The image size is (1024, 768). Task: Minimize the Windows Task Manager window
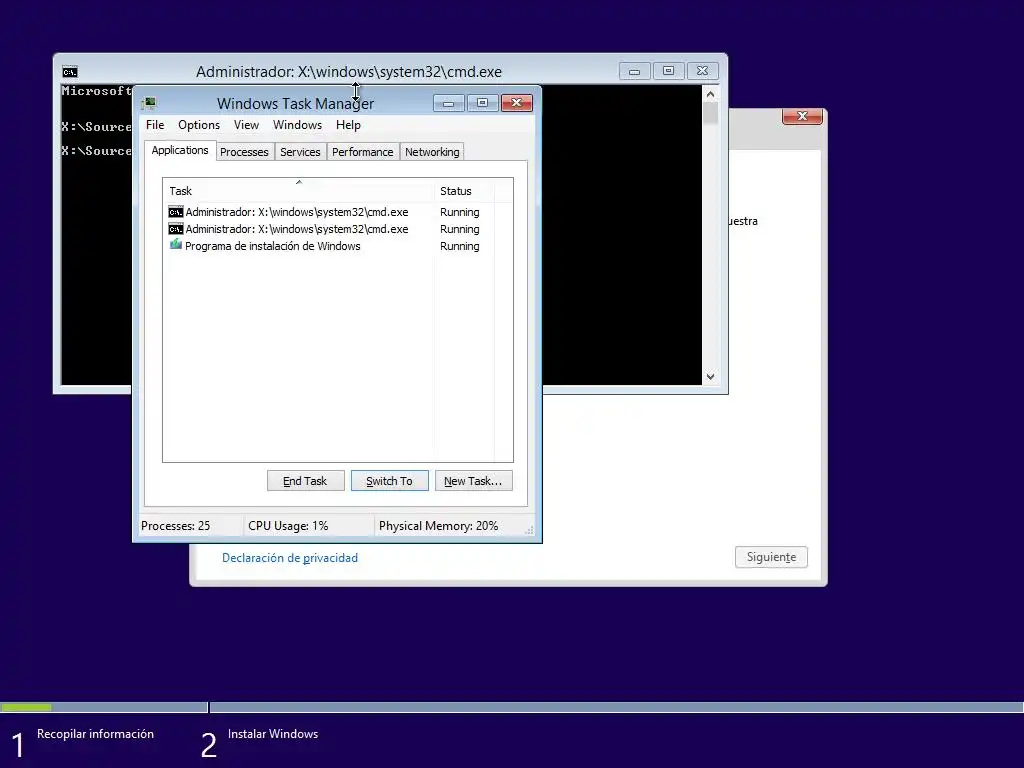(449, 103)
